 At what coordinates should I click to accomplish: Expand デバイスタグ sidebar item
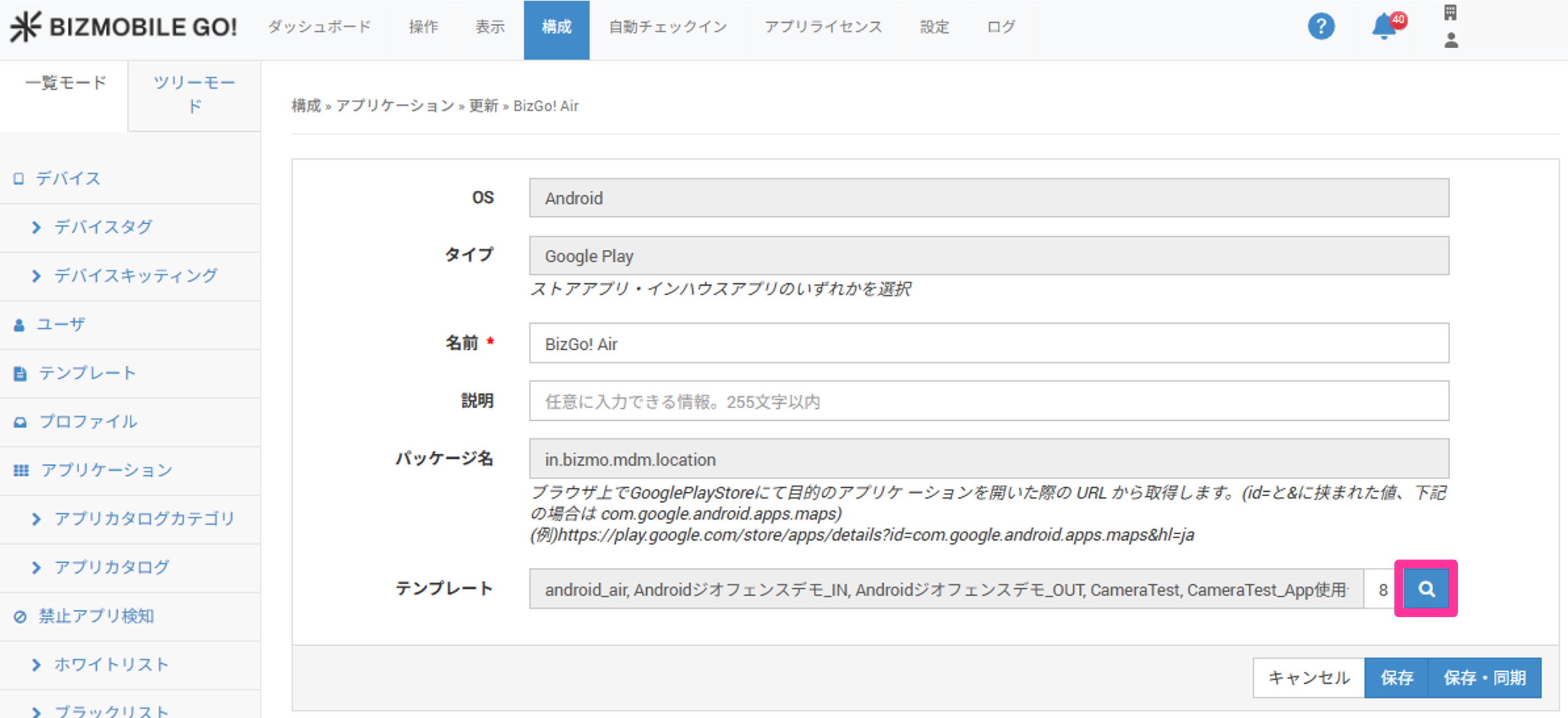103,227
